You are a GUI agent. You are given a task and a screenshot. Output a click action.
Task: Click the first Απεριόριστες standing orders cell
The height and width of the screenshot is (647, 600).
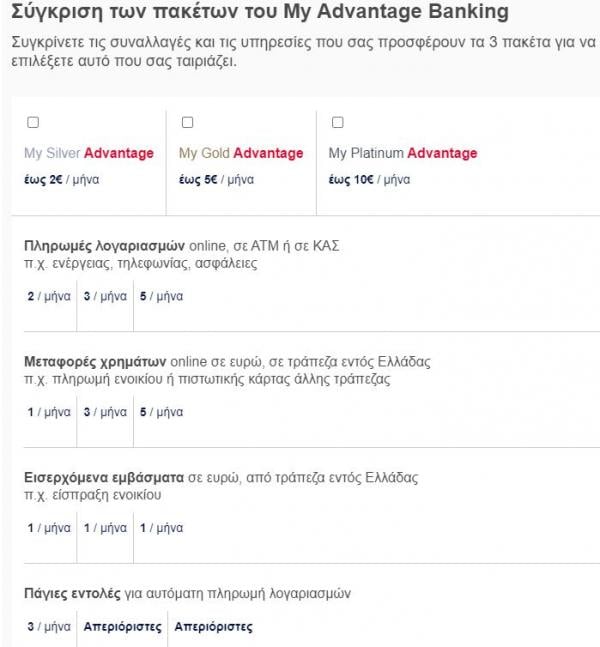[123, 627]
